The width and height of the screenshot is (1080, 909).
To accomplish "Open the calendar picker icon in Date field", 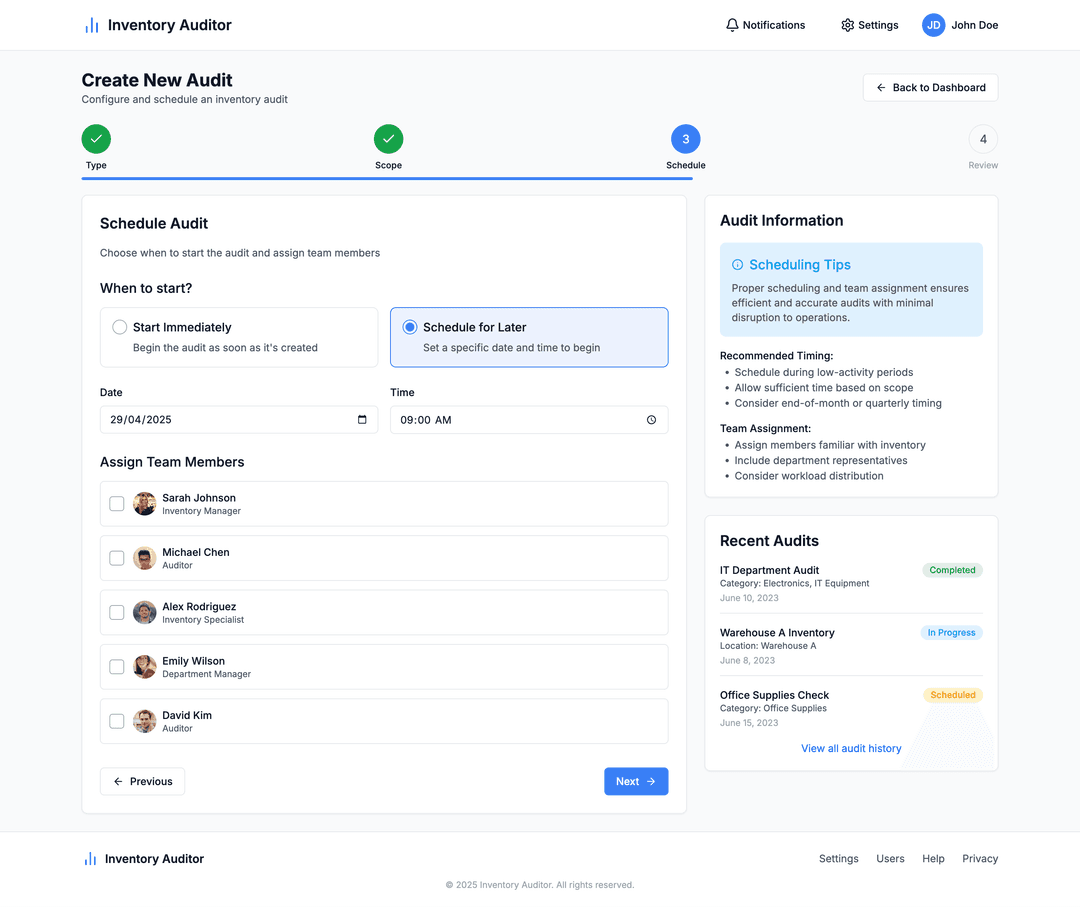I will [362, 420].
